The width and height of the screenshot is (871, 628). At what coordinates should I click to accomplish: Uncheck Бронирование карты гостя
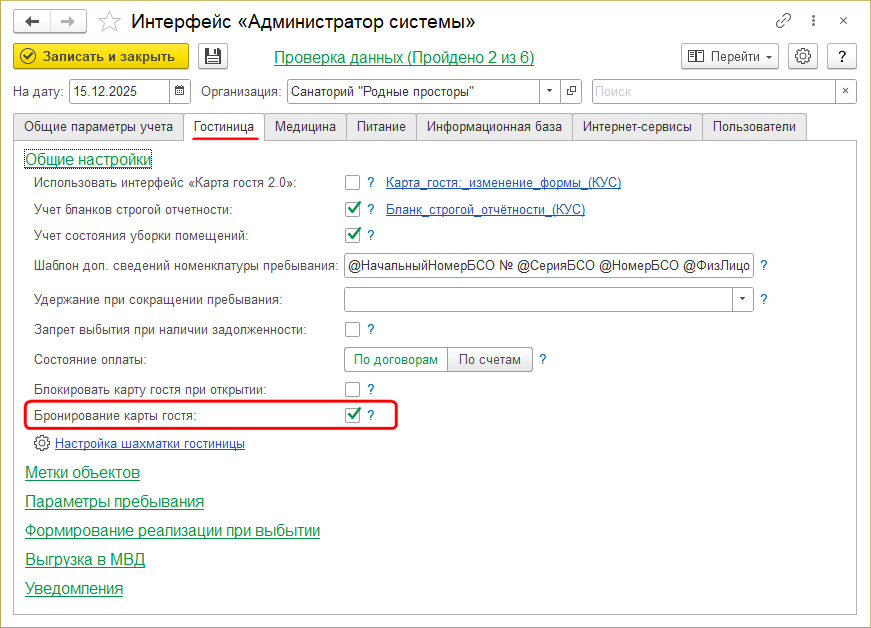(352, 415)
